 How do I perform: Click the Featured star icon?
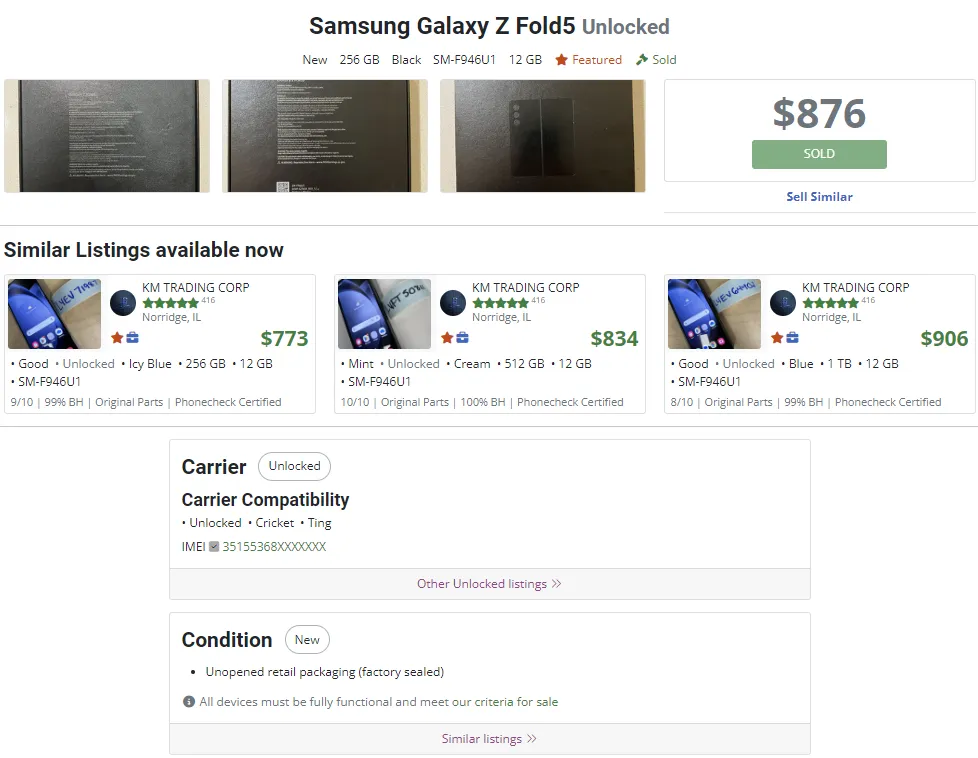coord(563,59)
